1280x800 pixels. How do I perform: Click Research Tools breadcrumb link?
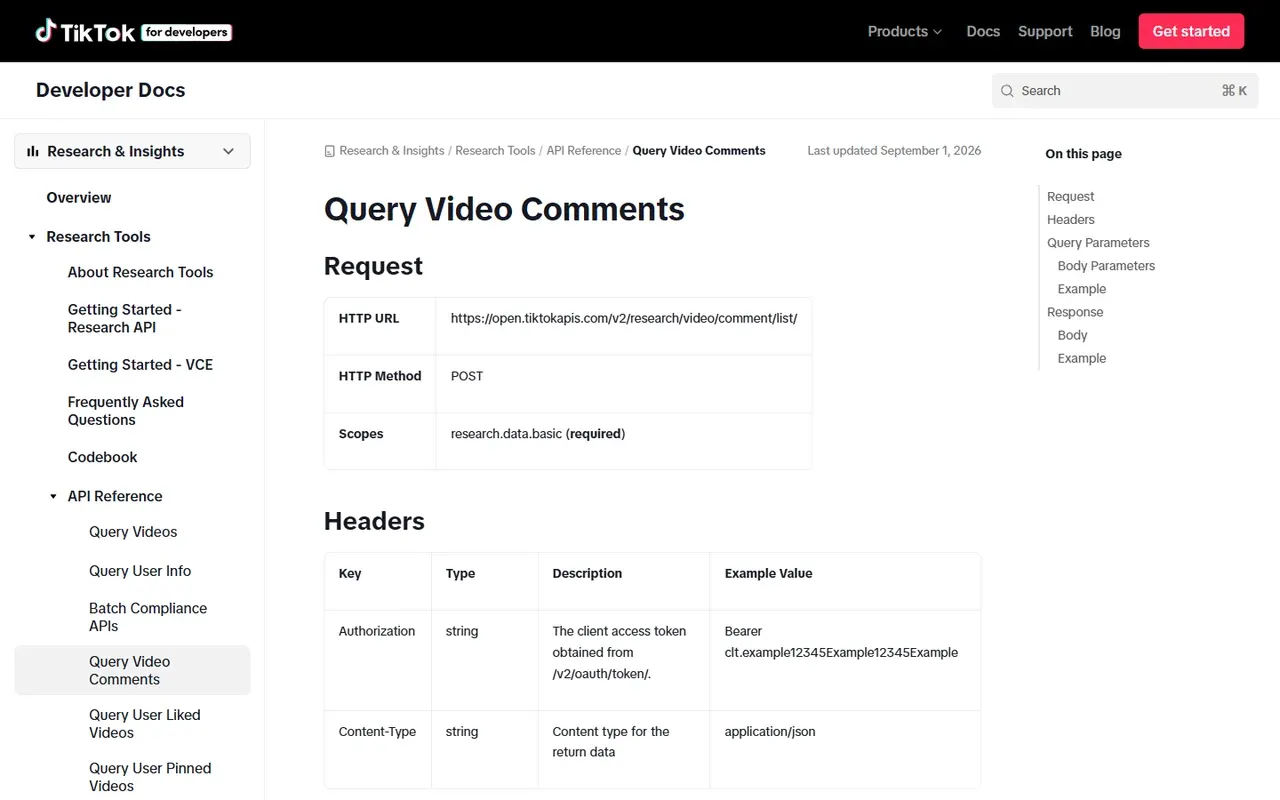click(495, 151)
